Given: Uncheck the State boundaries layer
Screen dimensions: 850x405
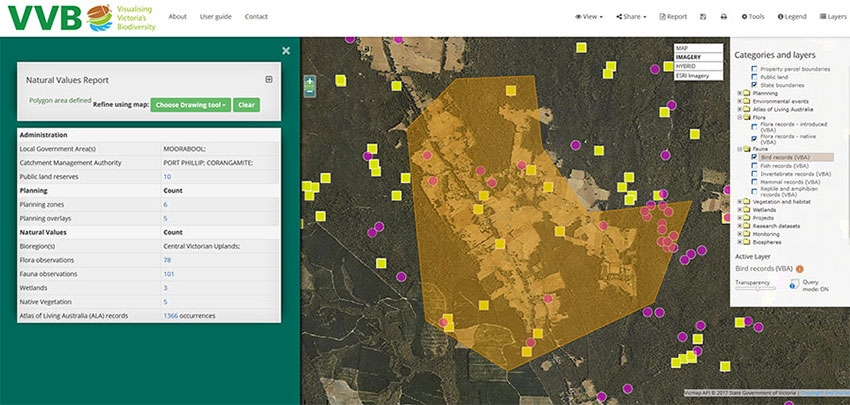Looking at the screenshot, I should 754,85.
